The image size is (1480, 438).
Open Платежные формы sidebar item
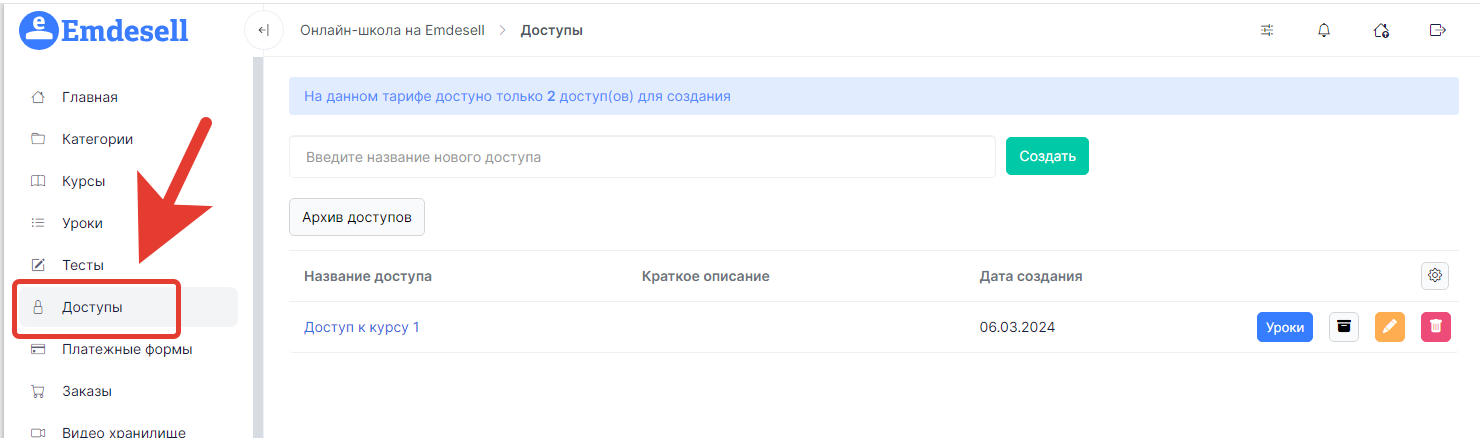(x=125, y=349)
